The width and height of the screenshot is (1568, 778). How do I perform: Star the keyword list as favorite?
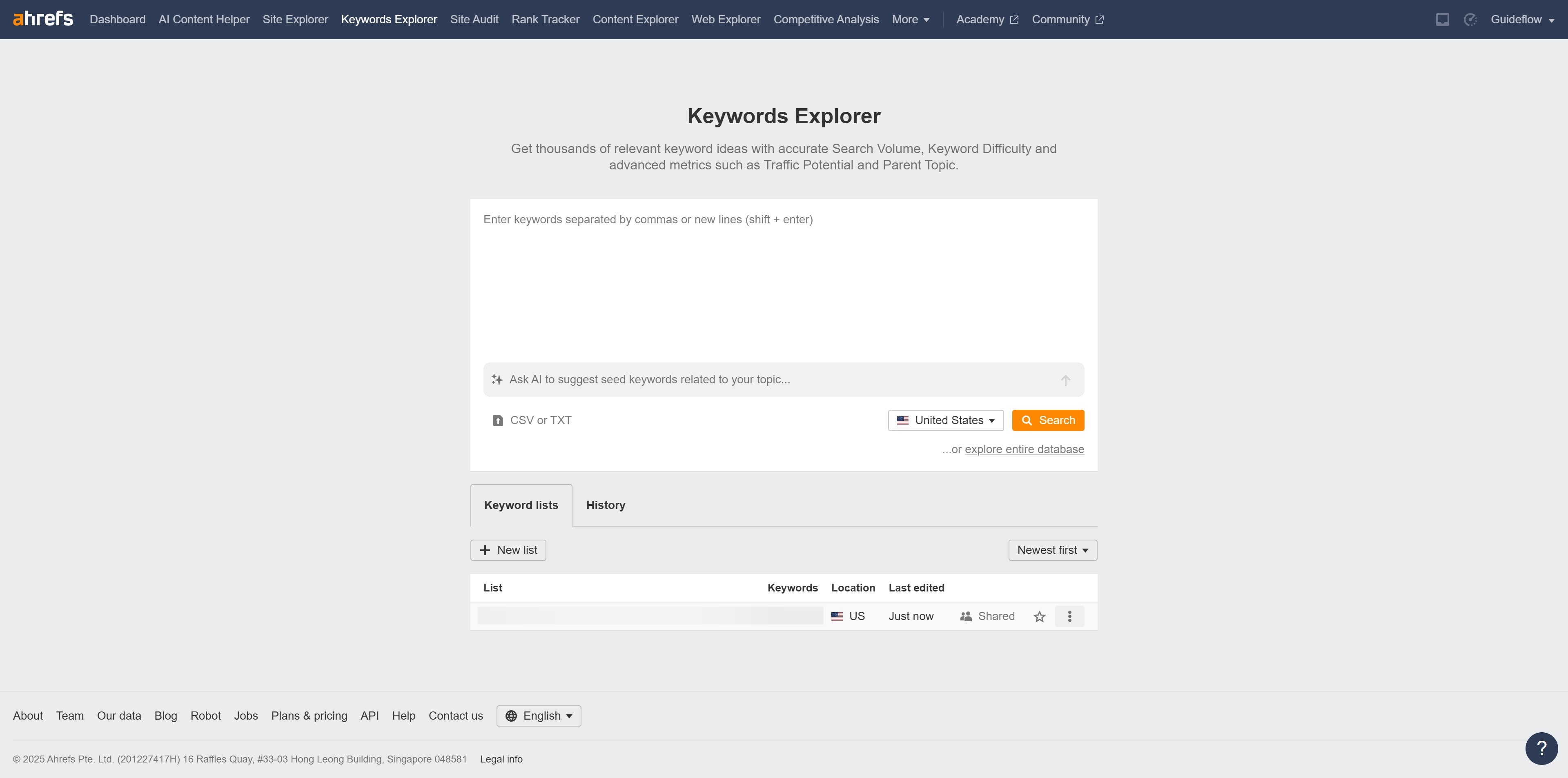point(1039,616)
